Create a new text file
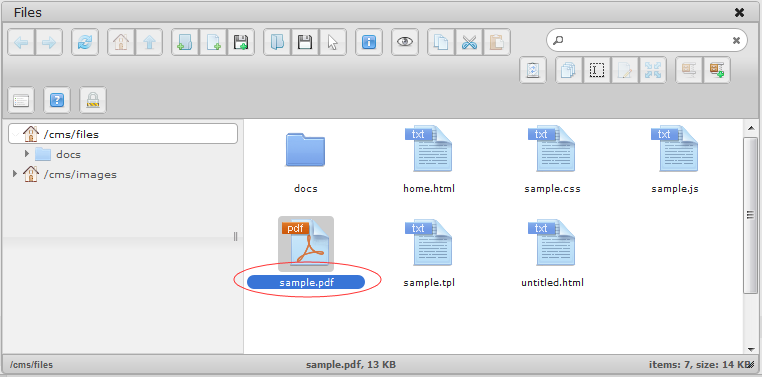This screenshot has height=377, width=762. (213, 42)
